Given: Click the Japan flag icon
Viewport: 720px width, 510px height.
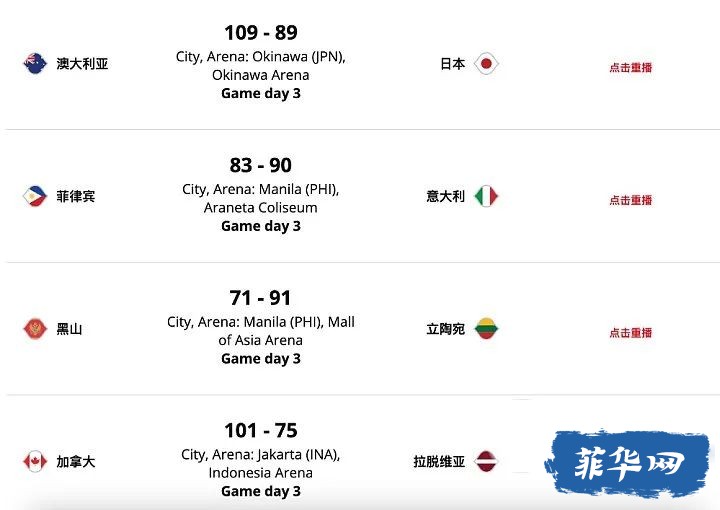Looking at the screenshot, I should point(486,63).
